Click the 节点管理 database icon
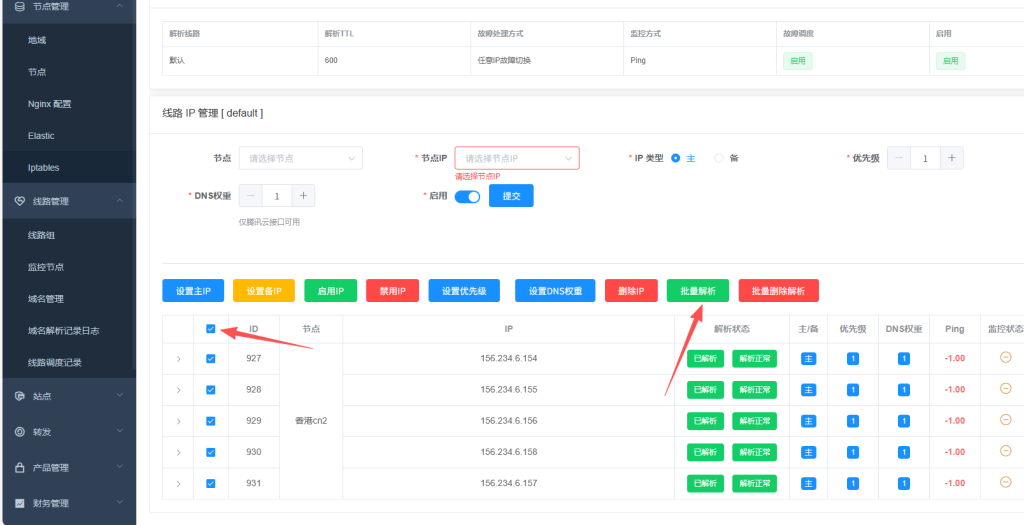Image resolution: width=1024 pixels, height=525 pixels. pyautogui.click(x=20, y=6)
